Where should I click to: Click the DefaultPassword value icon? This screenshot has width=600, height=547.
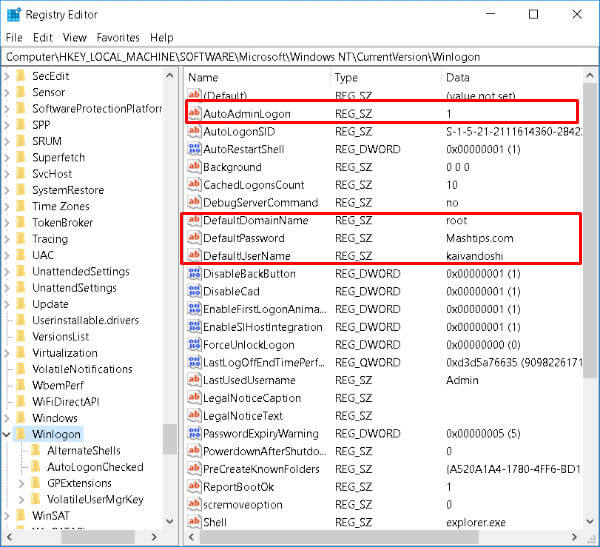194,237
